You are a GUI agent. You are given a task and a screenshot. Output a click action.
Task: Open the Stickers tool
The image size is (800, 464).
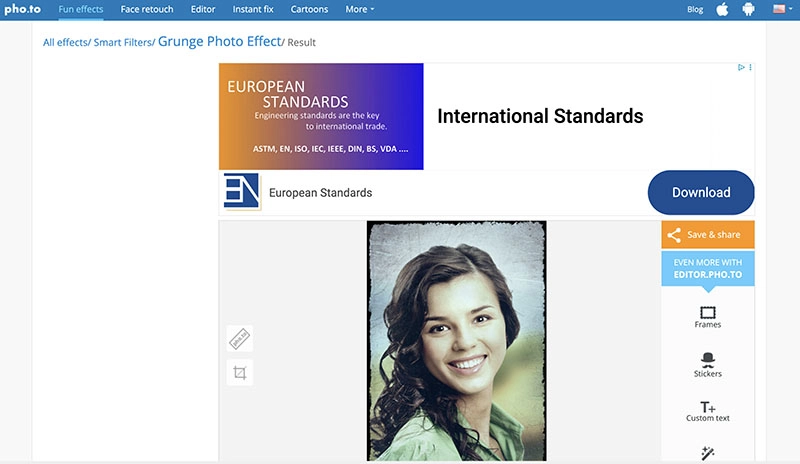(707, 364)
